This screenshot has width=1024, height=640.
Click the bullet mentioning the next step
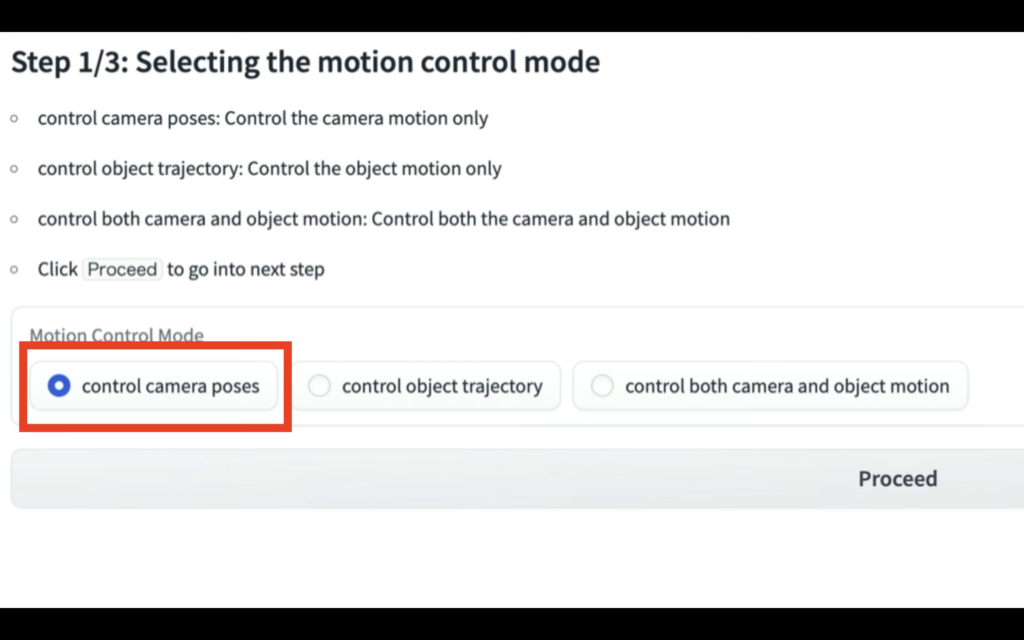tap(180, 269)
